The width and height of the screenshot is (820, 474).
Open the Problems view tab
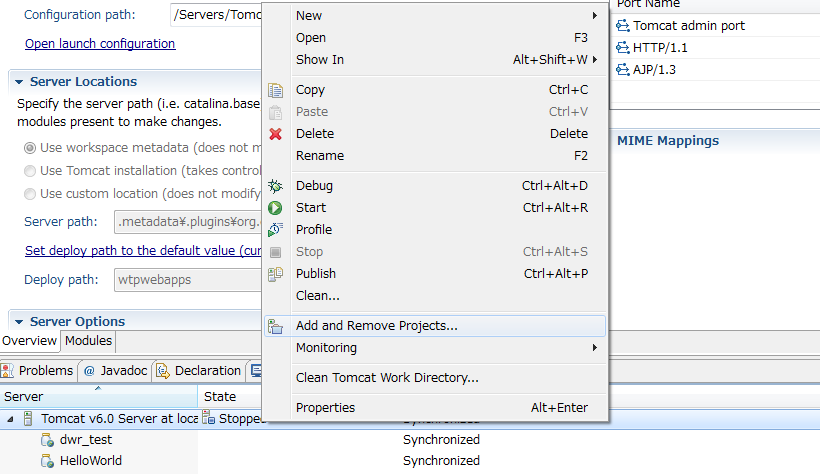(38, 371)
